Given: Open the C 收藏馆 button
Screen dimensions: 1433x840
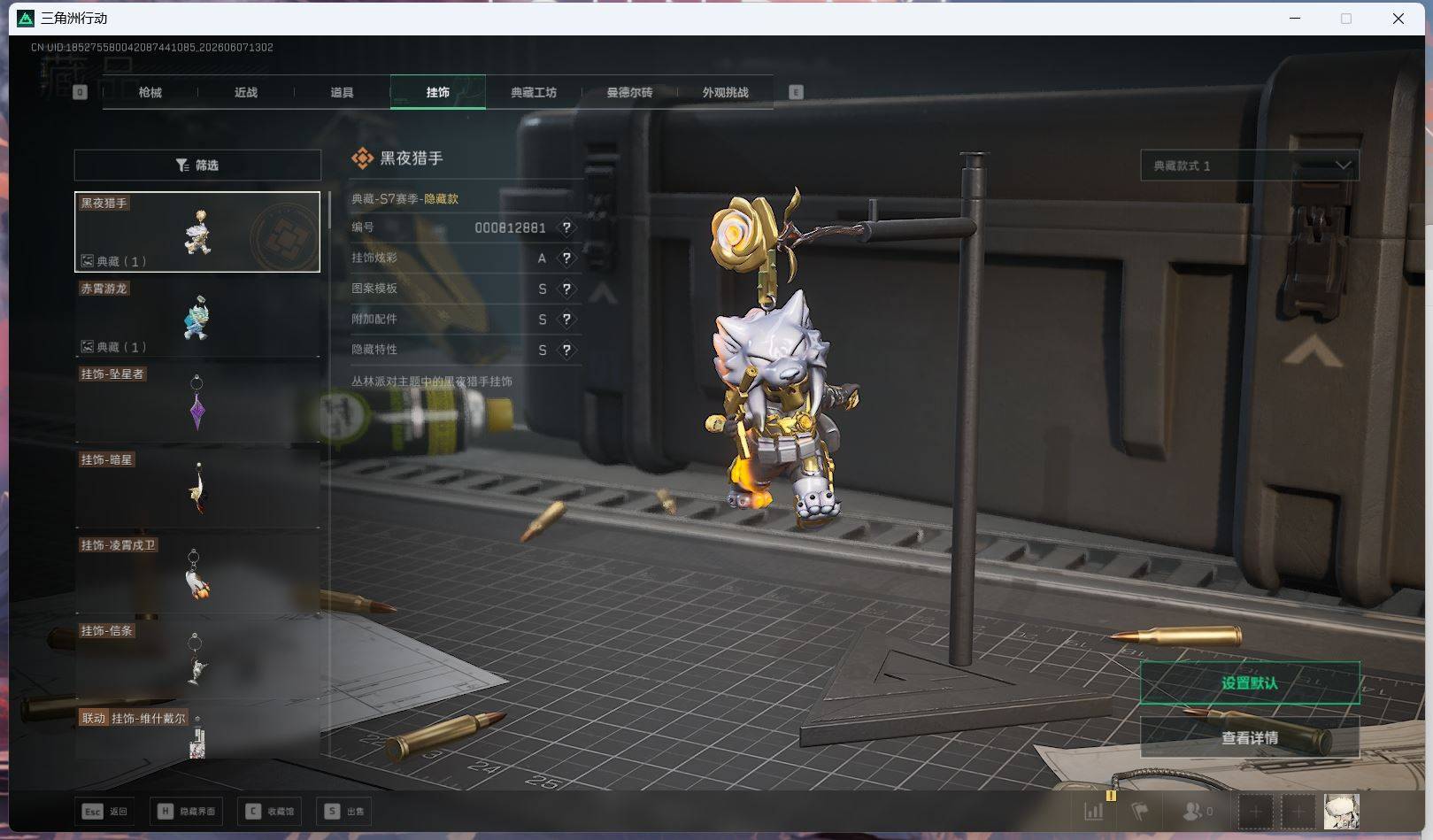Looking at the screenshot, I should (x=269, y=811).
